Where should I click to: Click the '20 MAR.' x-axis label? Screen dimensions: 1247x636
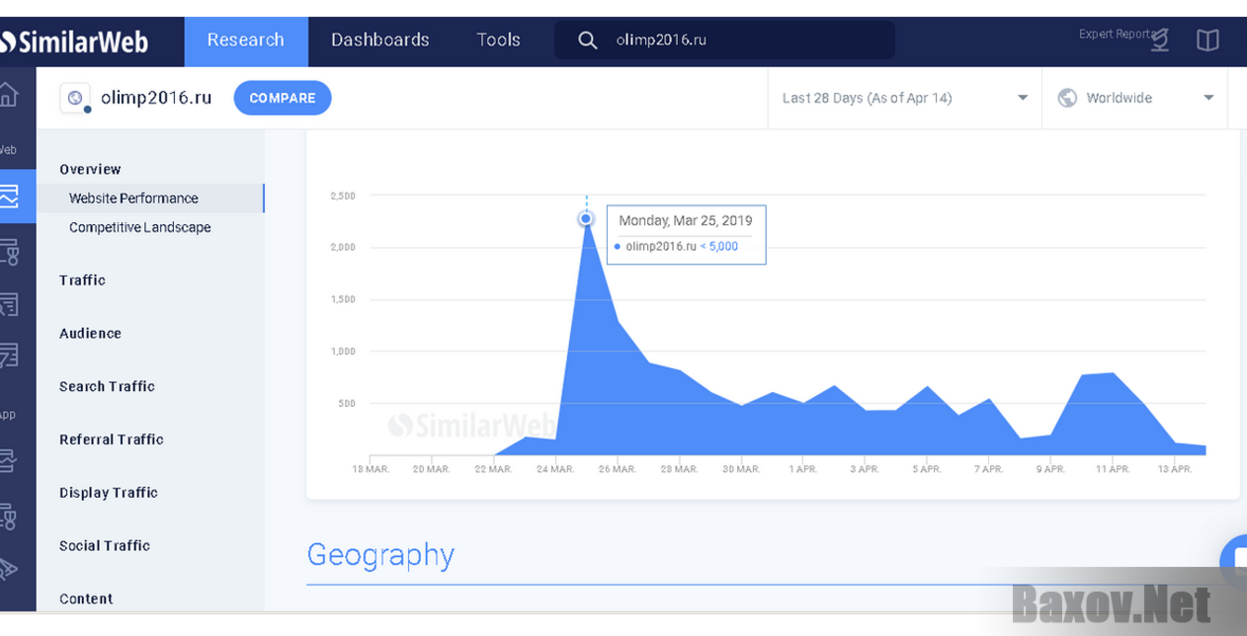point(432,469)
